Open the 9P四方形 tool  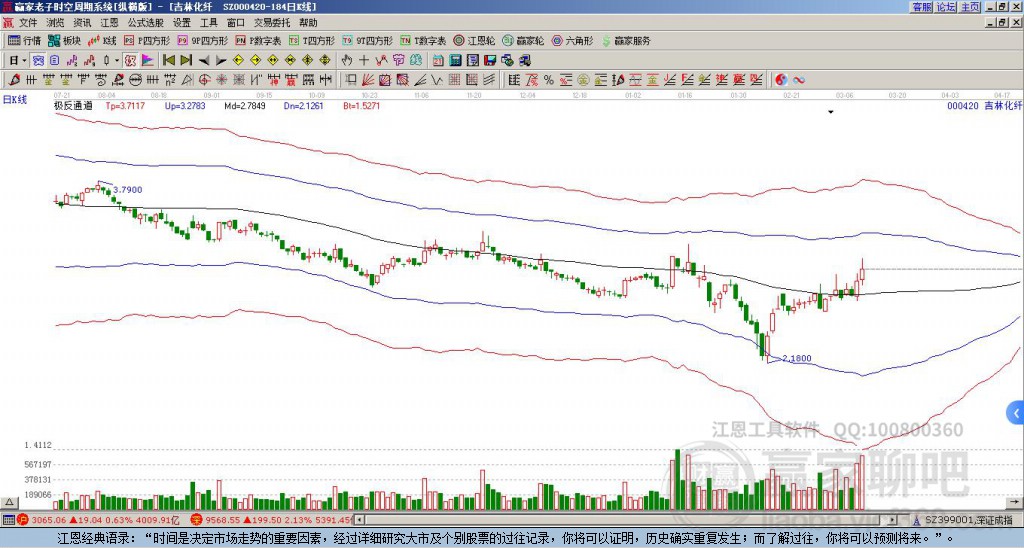tap(203, 40)
